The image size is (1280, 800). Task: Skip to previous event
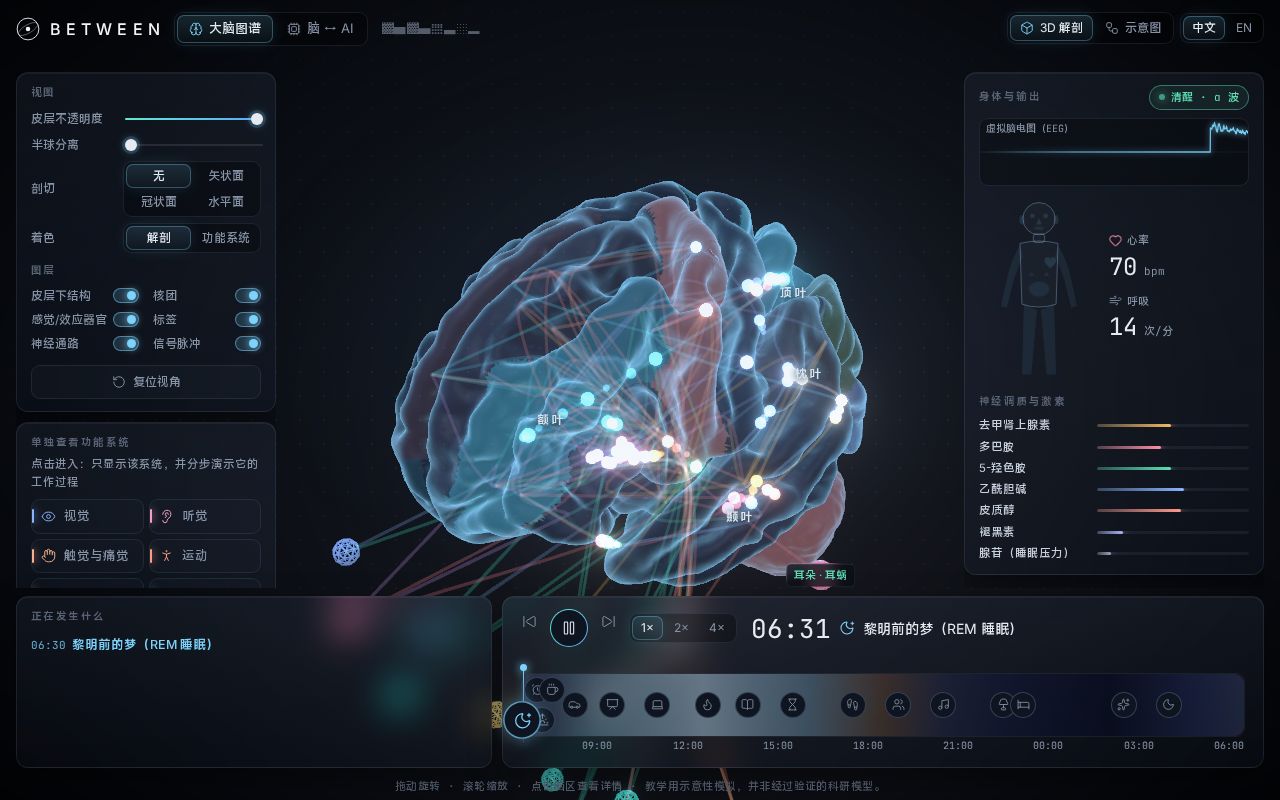[529, 622]
